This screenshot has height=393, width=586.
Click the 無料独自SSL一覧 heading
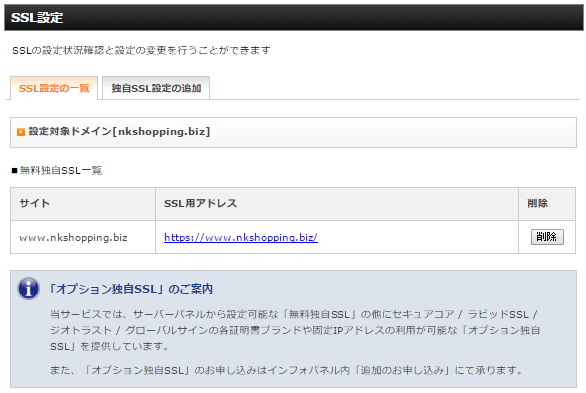coord(57,171)
